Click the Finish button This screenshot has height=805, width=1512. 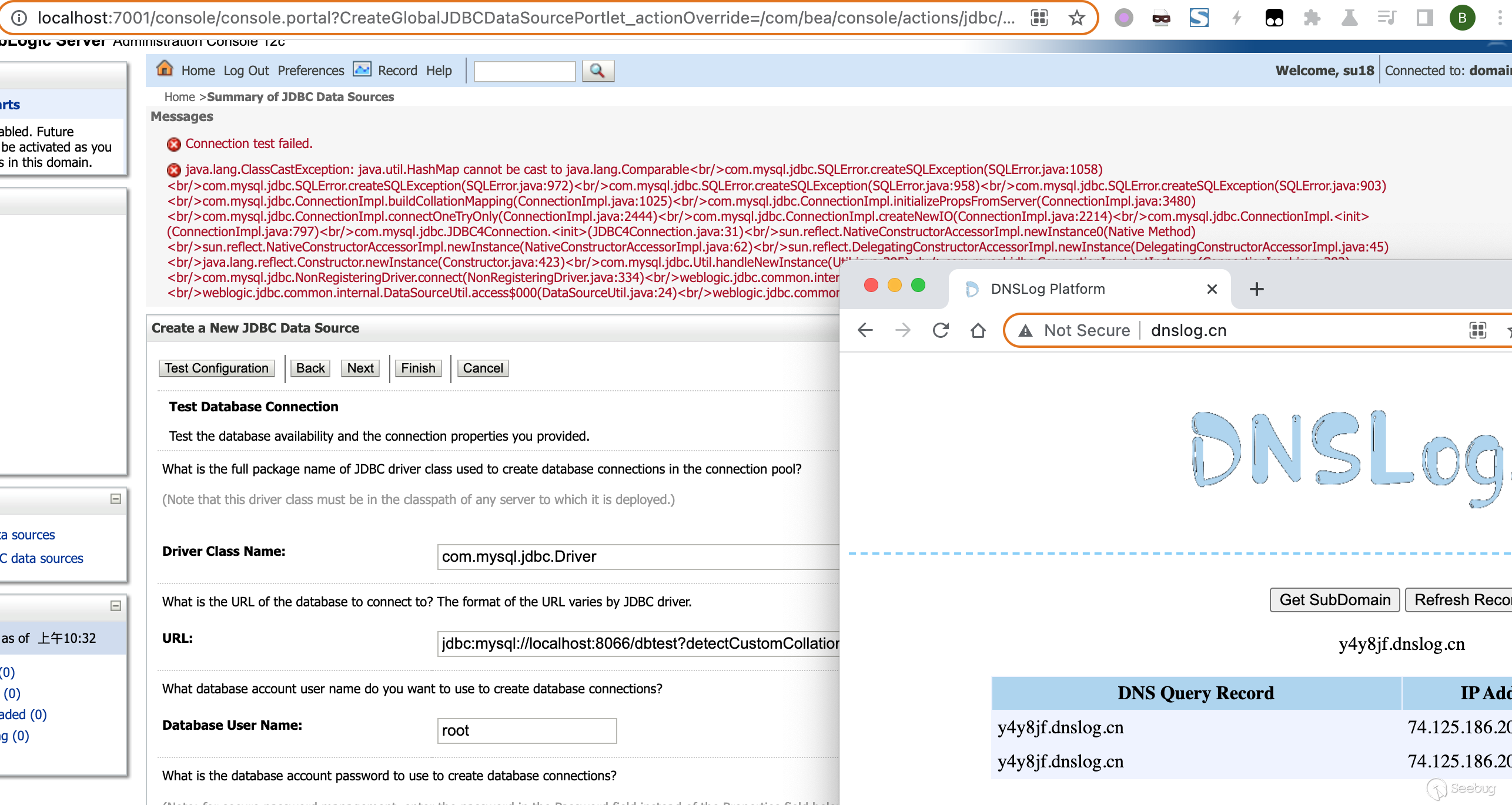pyautogui.click(x=418, y=368)
